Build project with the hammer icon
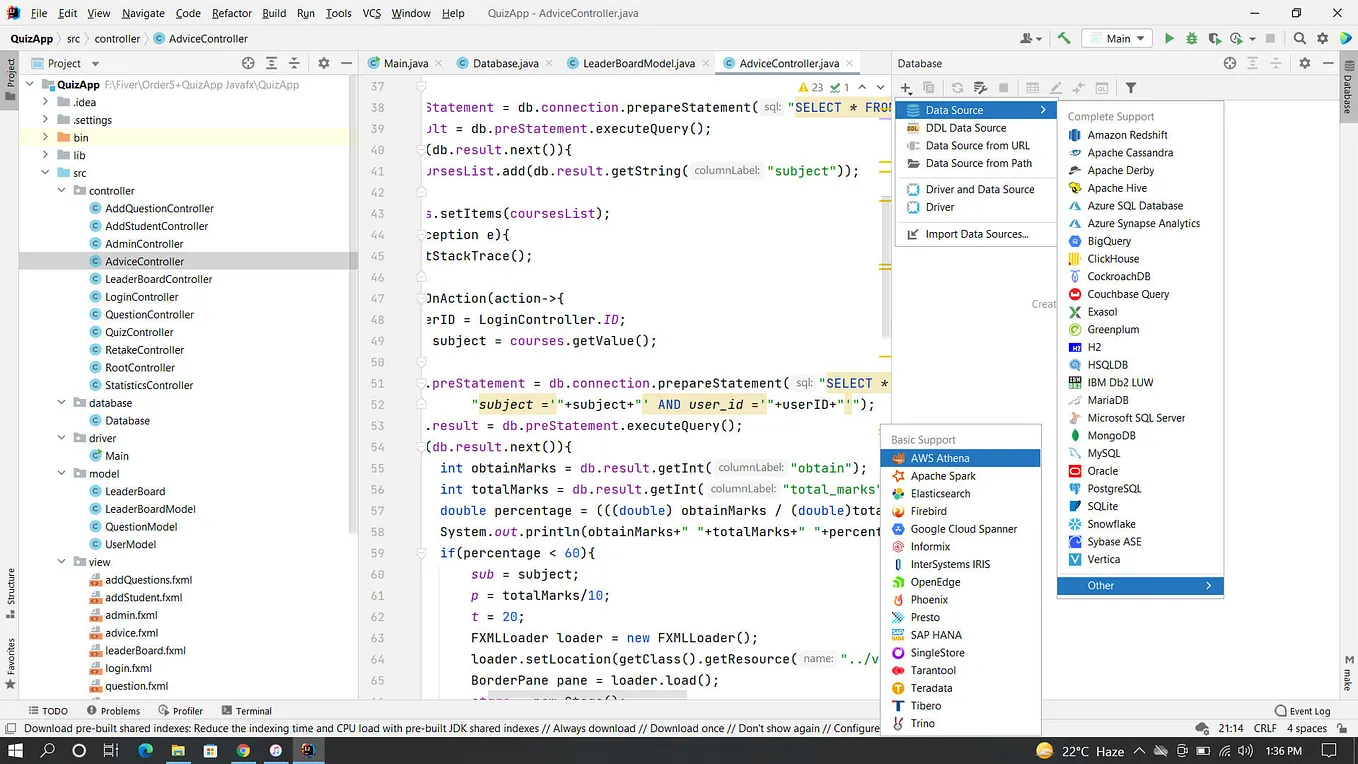Screen dimensions: 1358x764 pos(1064,39)
